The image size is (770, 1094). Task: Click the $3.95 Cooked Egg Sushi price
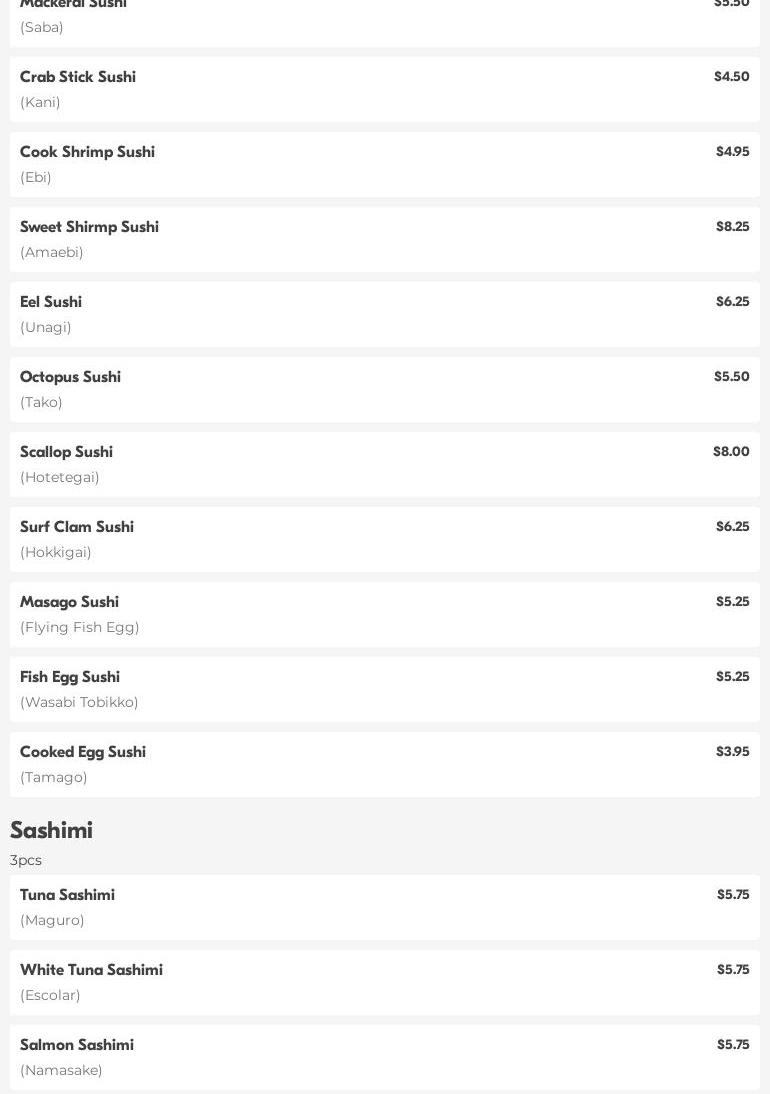pyautogui.click(x=732, y=752)
